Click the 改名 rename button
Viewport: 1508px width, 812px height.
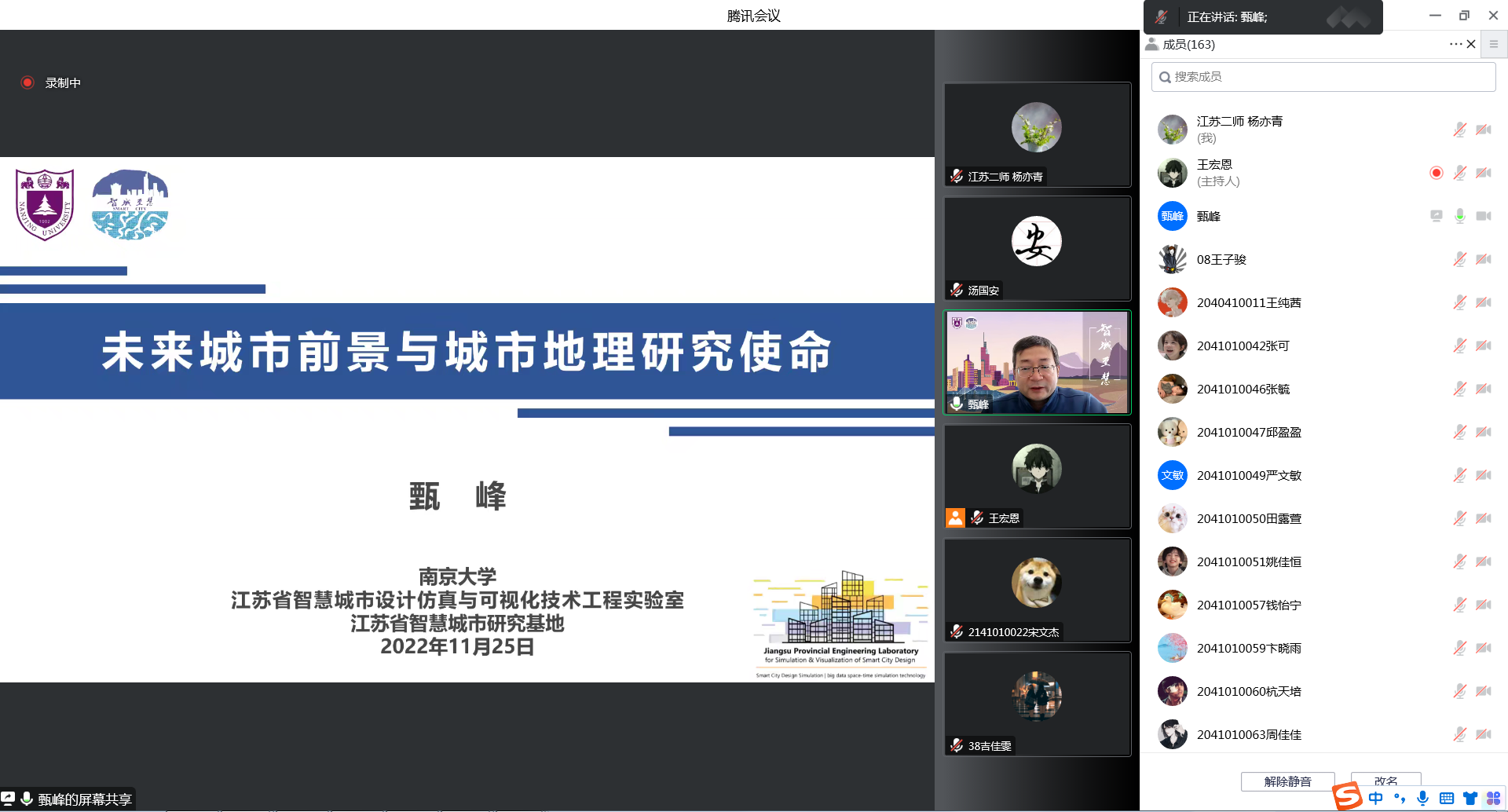click(1385, 780)
